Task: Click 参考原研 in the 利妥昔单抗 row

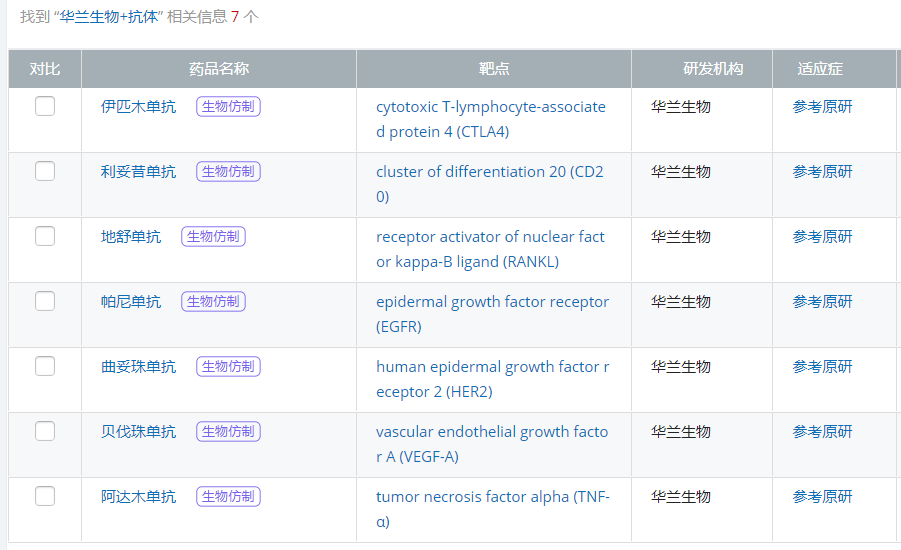Action: point(822,172)
